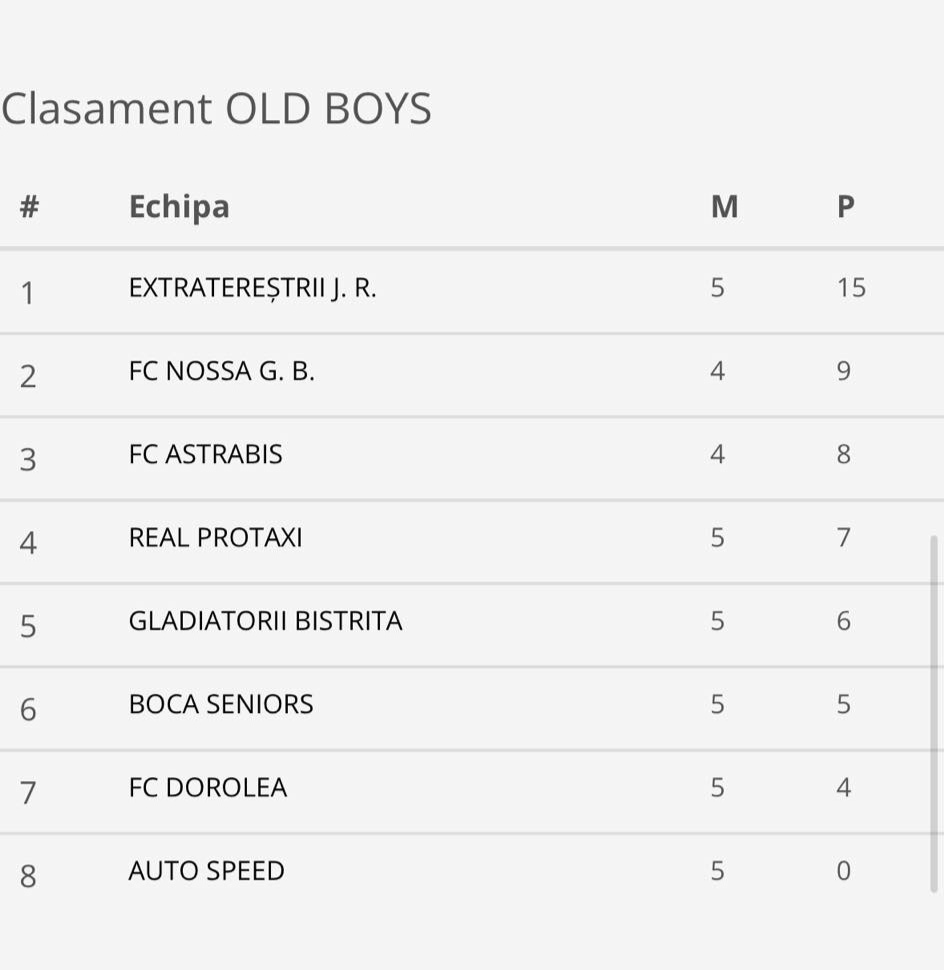Open the AUTO SPEED team entry
This screenshot has height=970, width=944.
207,871
